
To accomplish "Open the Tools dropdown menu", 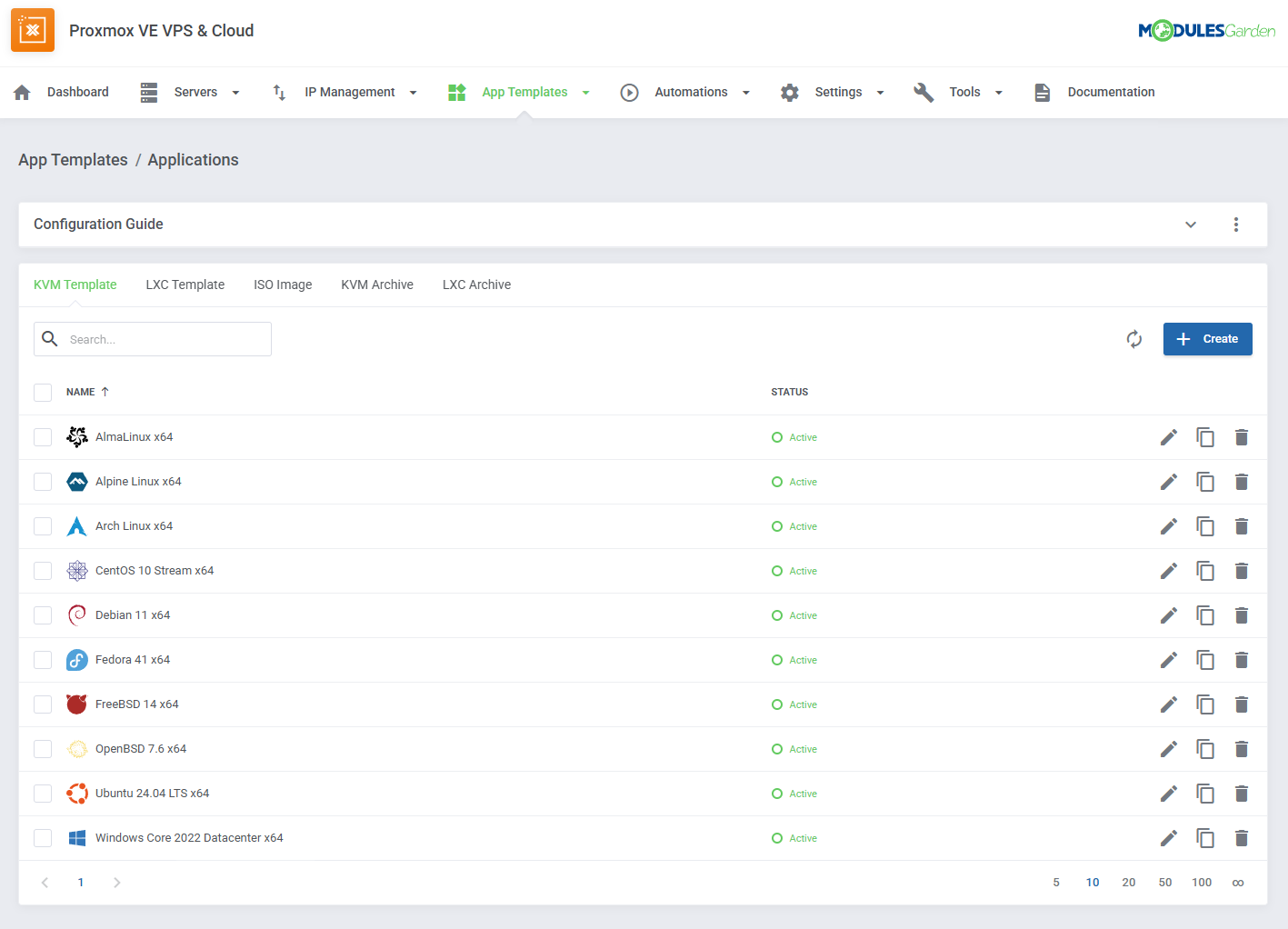I will point(959,92).
